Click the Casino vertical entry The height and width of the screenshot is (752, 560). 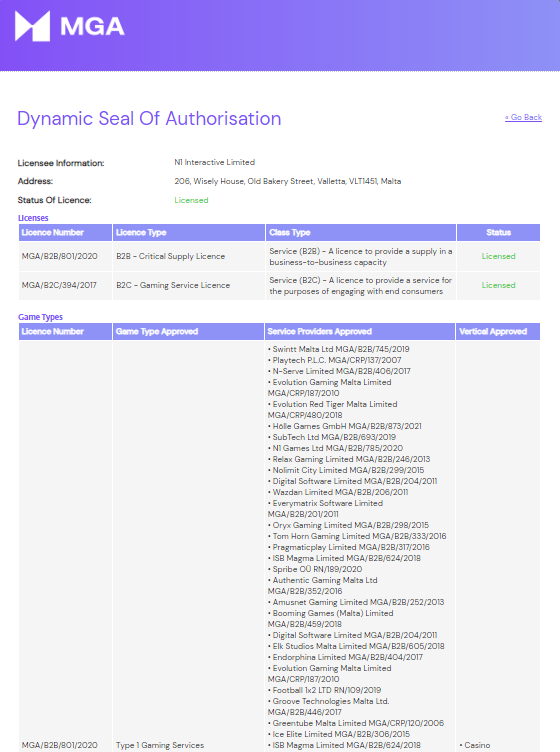475,745
